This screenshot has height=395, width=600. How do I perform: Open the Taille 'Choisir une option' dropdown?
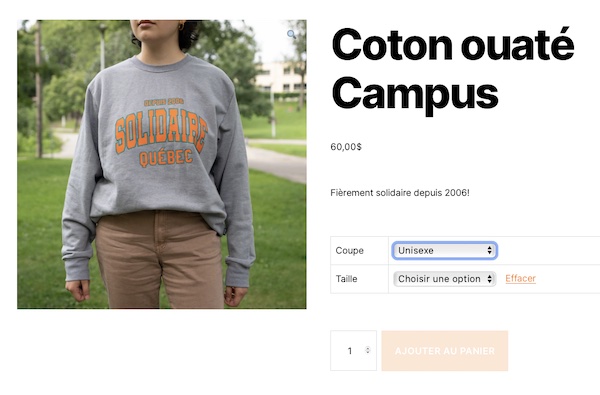coord(445,279)
